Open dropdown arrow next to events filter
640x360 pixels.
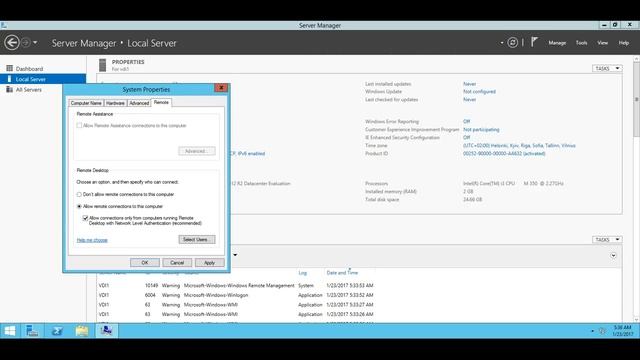235,255
